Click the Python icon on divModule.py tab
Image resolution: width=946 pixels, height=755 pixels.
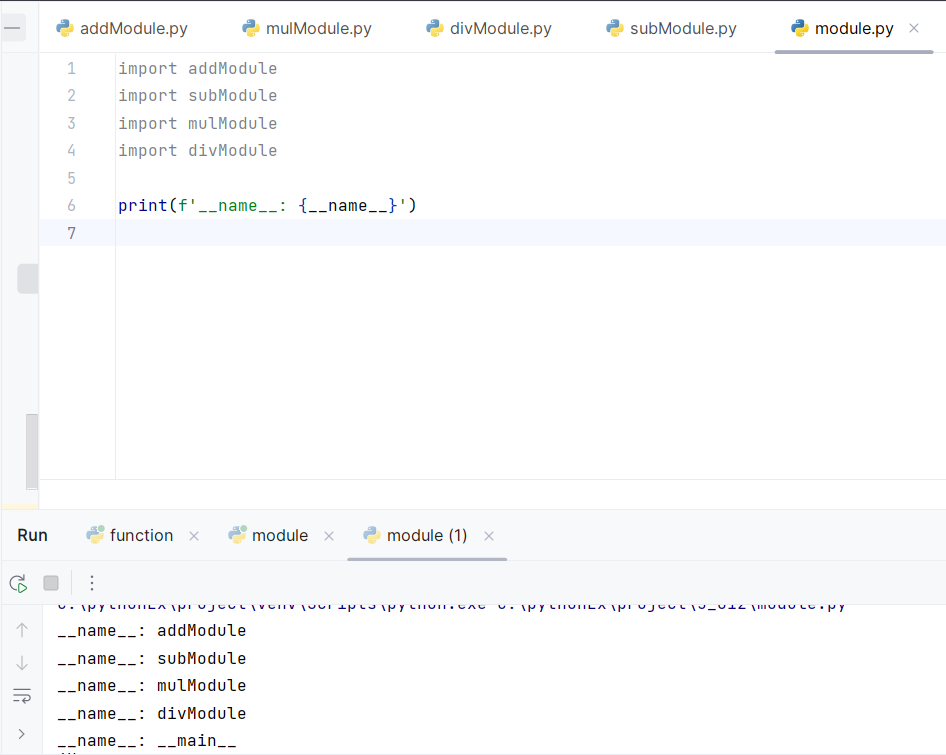click(434, 28)
